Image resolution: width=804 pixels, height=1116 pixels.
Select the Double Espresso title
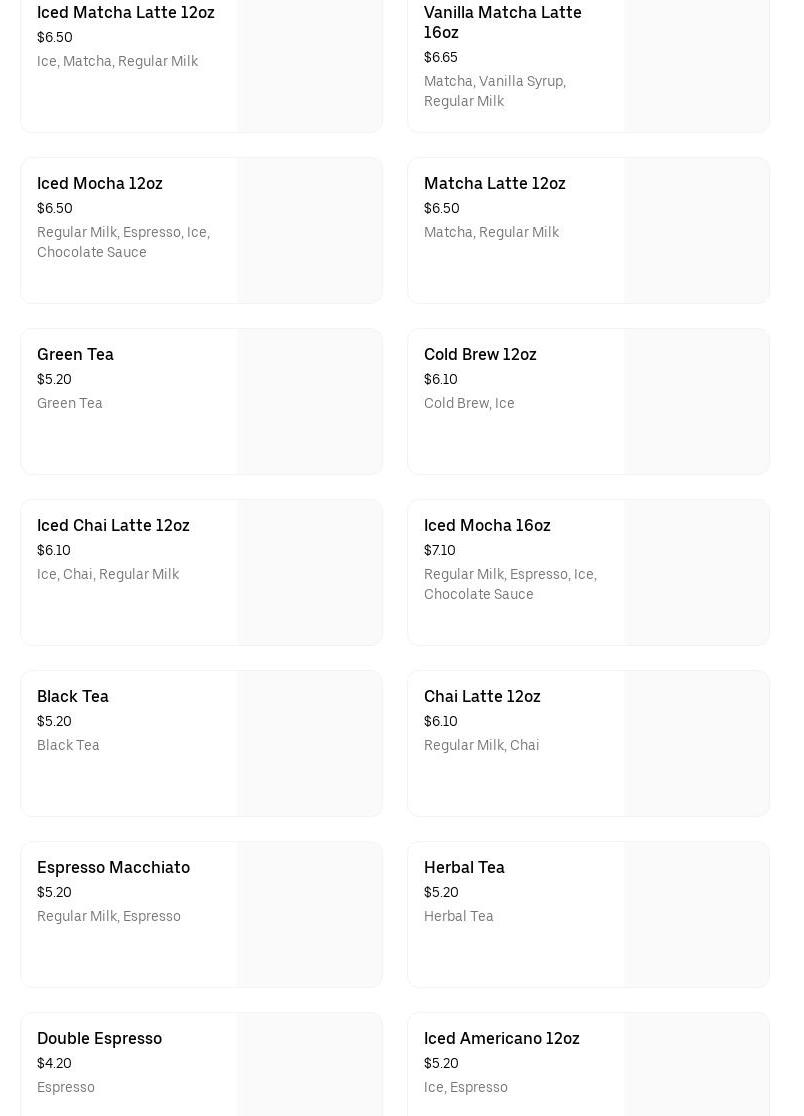99,1039
